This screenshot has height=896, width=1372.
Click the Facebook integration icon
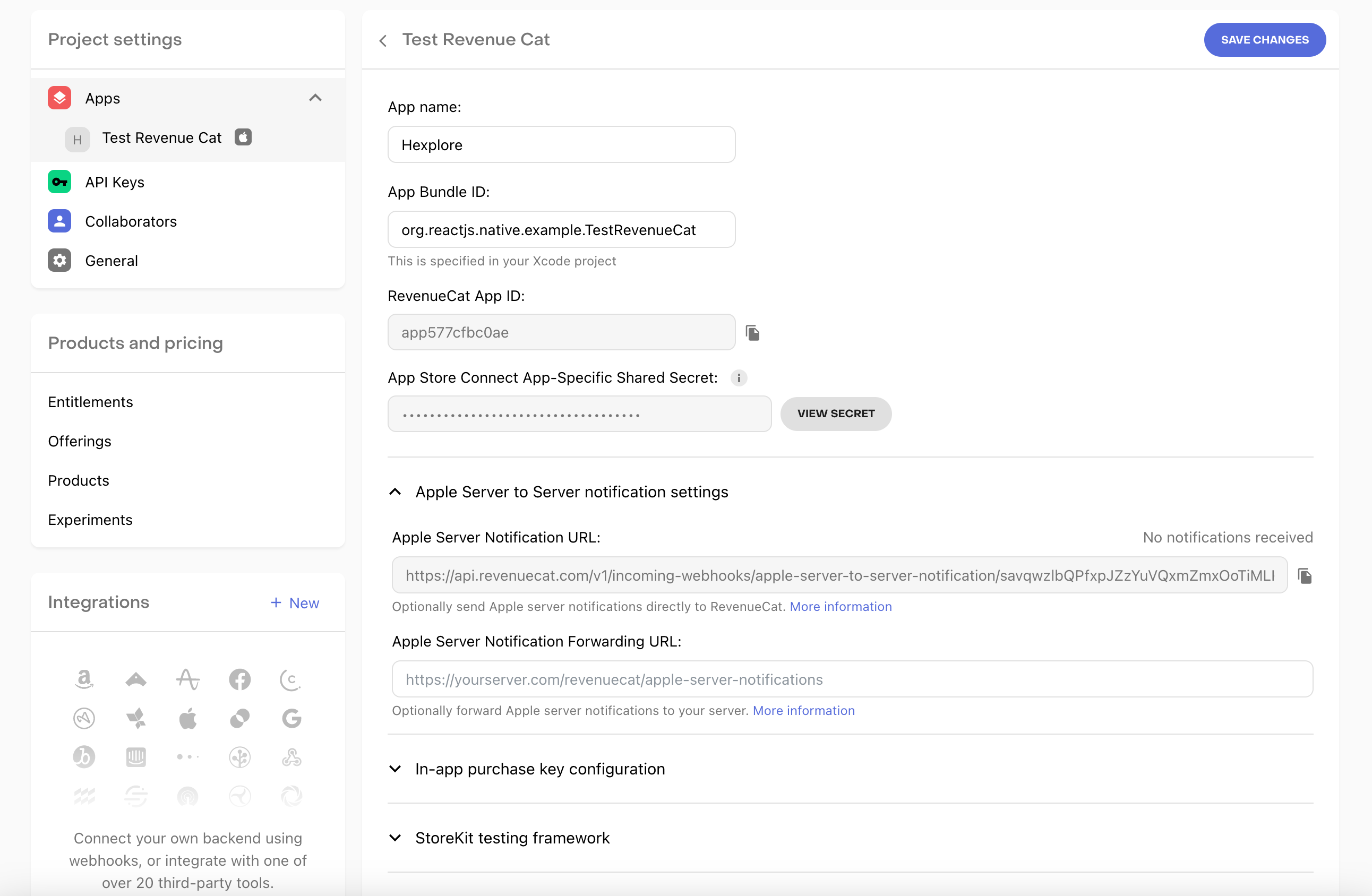240,679
